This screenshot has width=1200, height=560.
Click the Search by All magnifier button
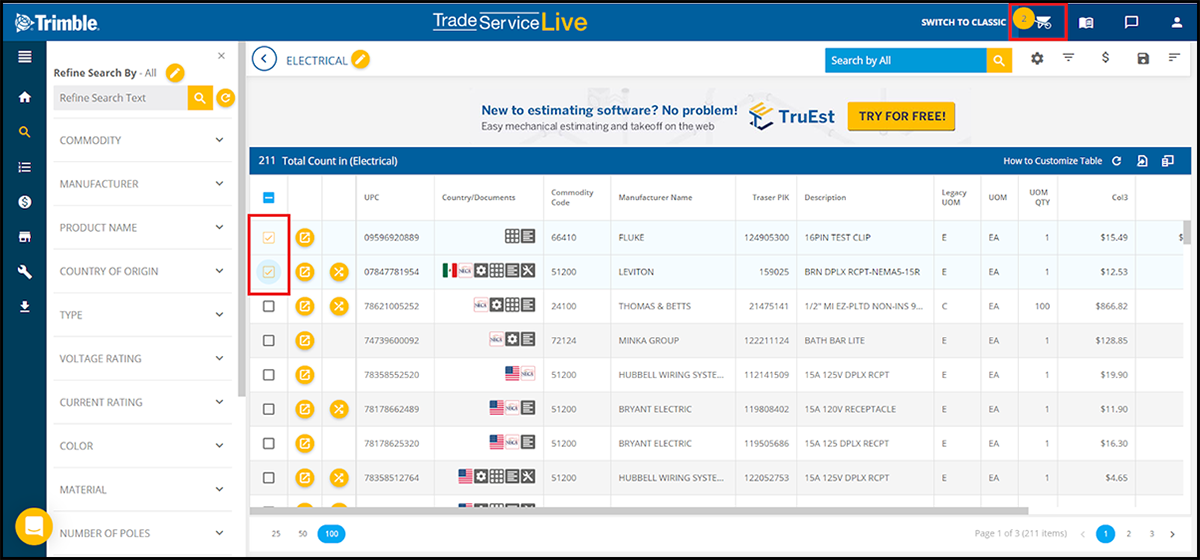point(999,60)
